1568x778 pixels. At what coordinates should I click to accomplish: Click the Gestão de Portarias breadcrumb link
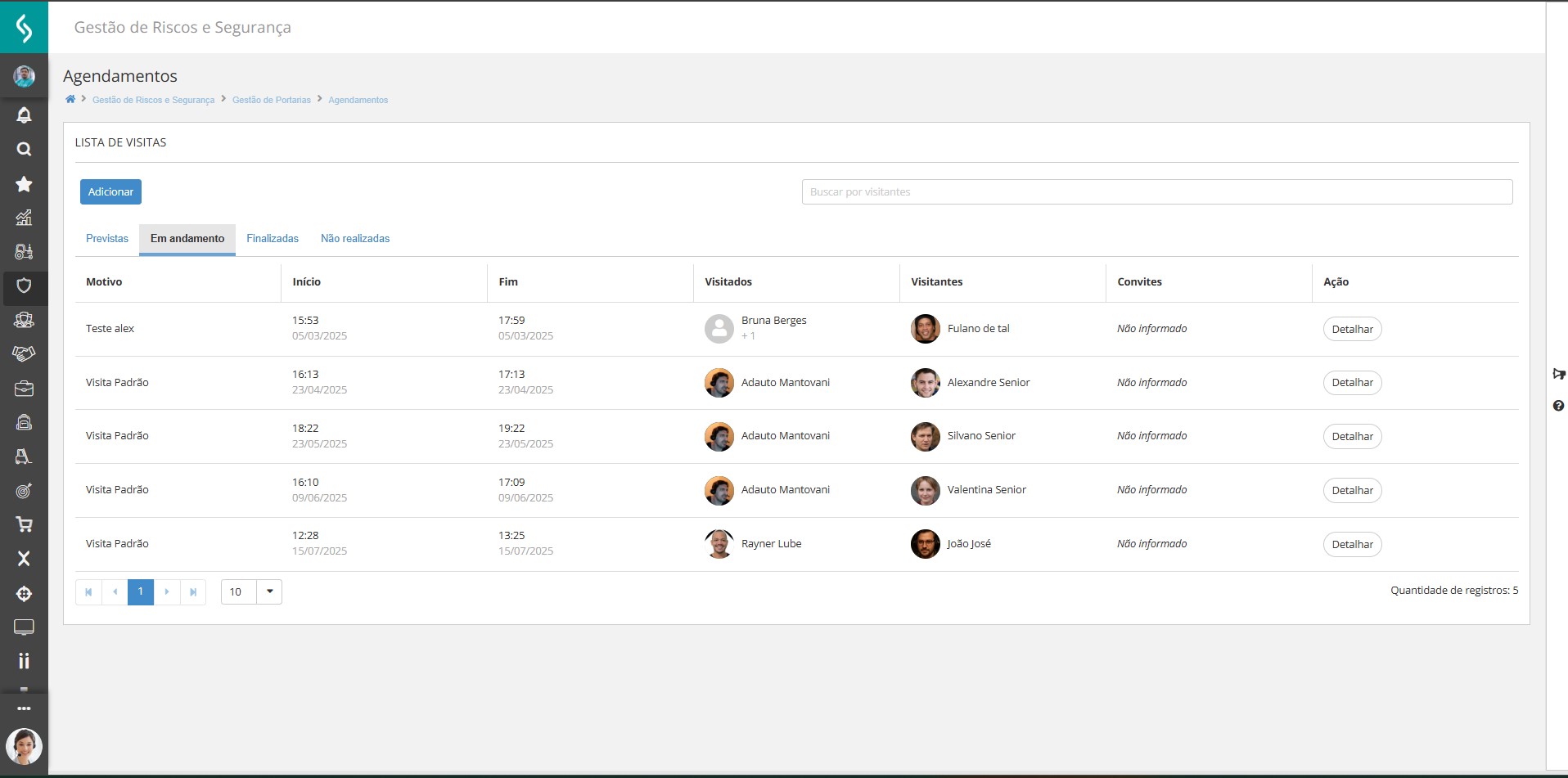271,100
